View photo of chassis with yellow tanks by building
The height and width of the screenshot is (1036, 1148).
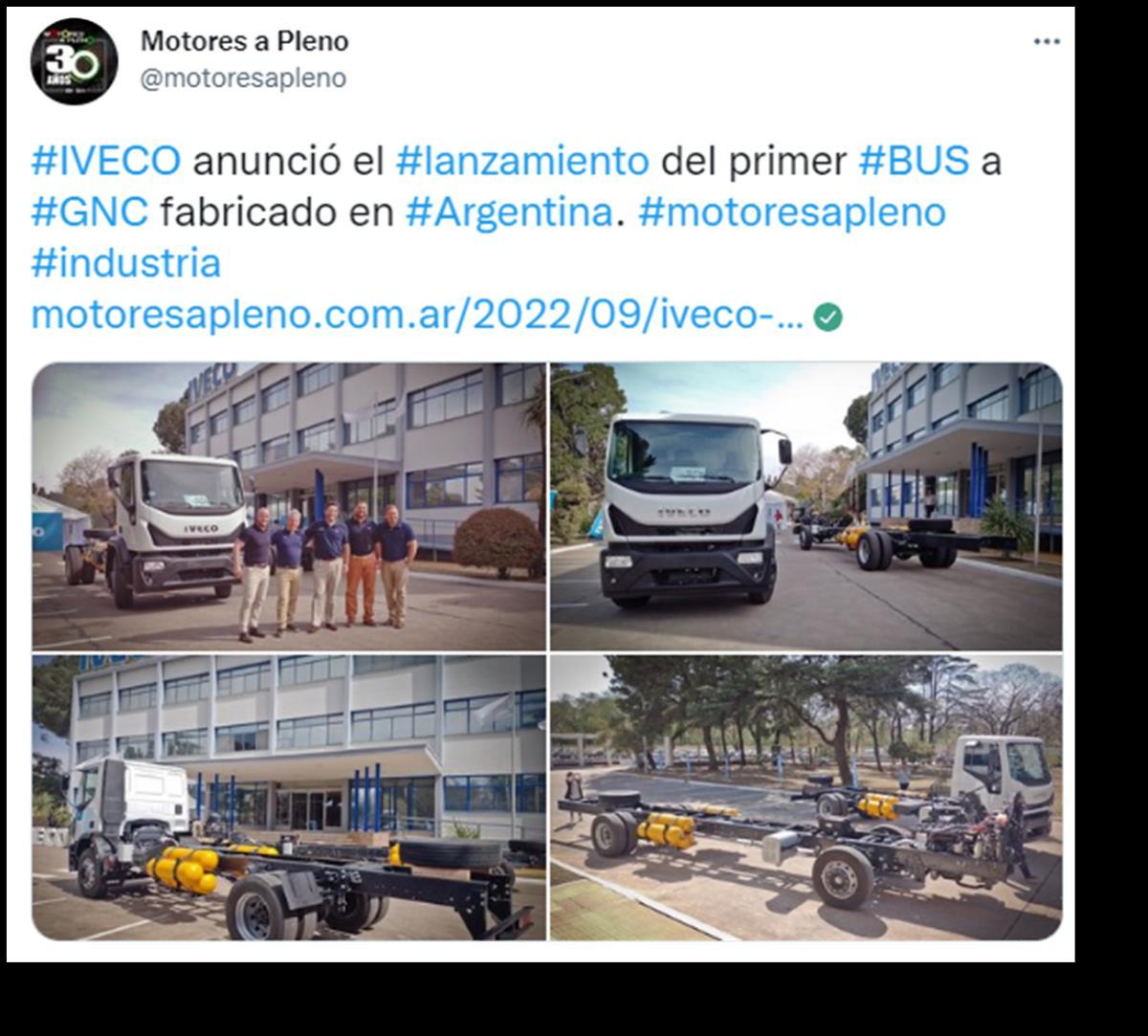pyautogui.click(x=289, y=797)
